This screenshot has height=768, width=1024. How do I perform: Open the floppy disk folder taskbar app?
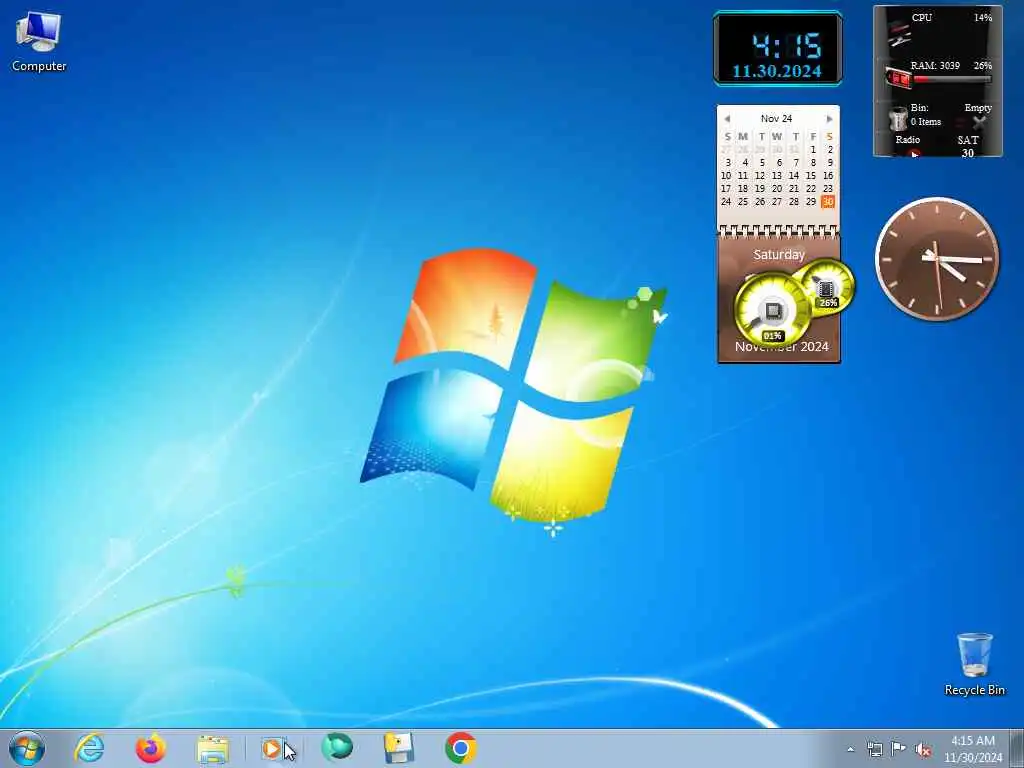398,748
